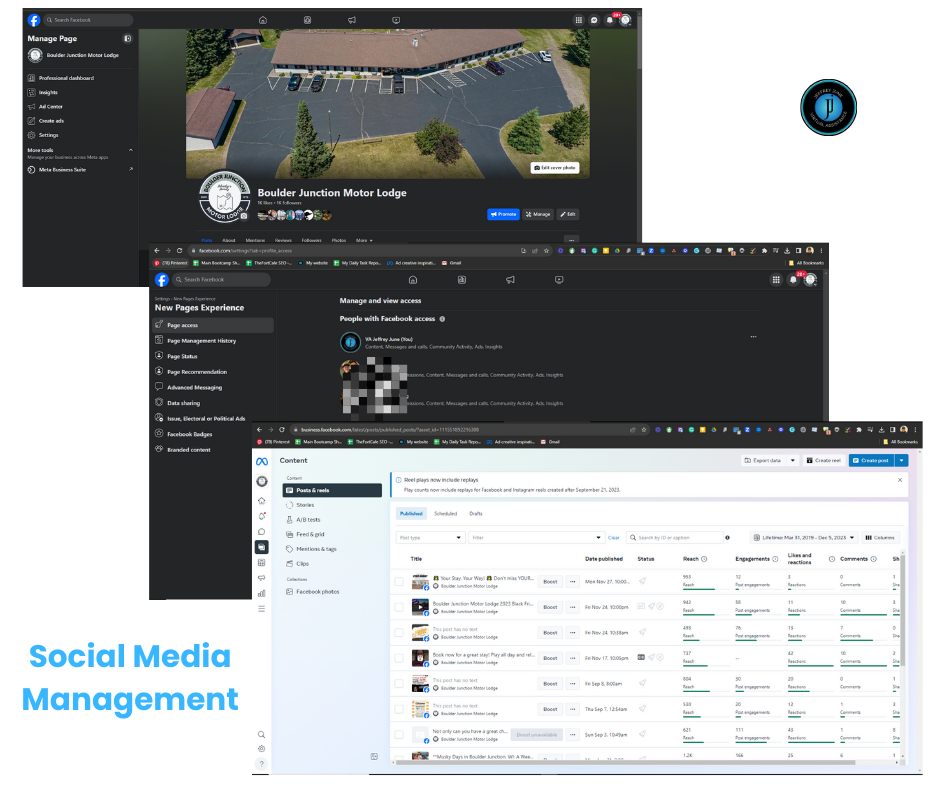
Task: Open the Facebook logo in the Manage Page window
Action: click(34, 20)
